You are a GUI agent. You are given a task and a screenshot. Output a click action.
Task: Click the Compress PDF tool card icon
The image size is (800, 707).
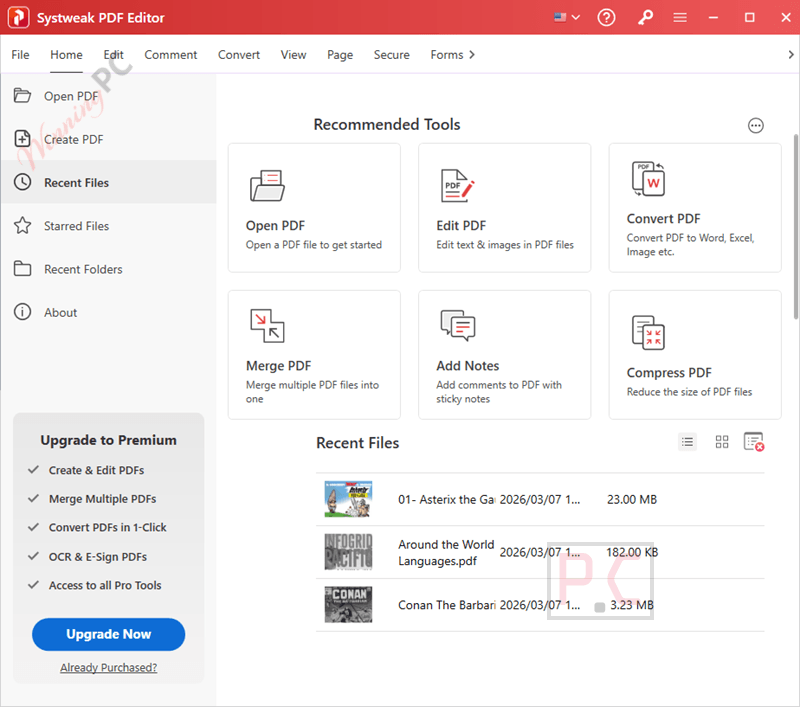[648, 333]
